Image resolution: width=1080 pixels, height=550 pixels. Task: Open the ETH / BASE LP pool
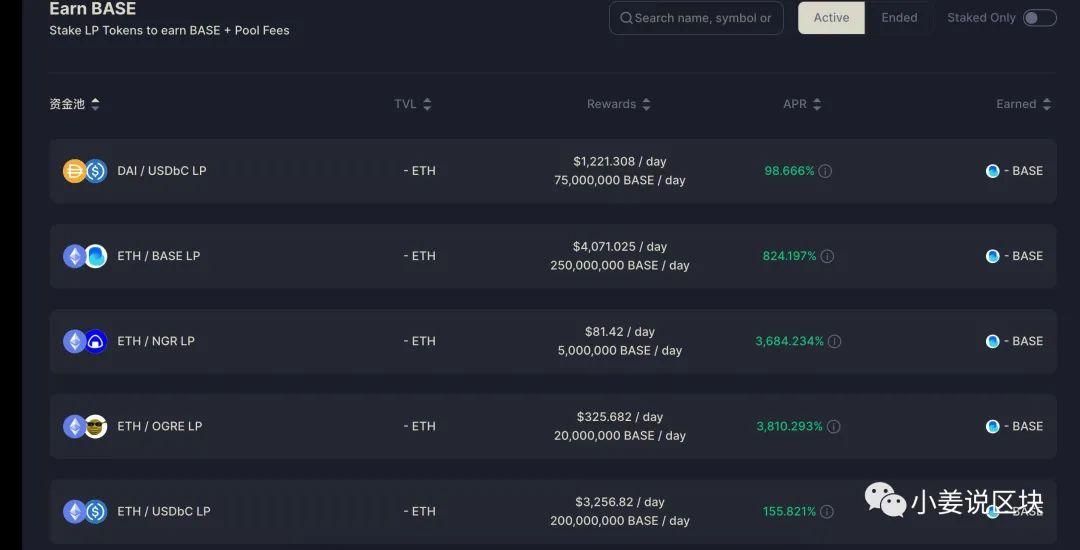tap(158, 256)
